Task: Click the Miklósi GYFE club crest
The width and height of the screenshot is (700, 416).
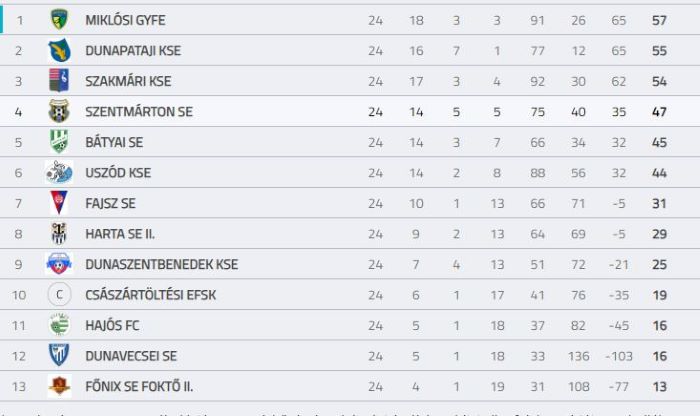Action: tap(59, 20)
